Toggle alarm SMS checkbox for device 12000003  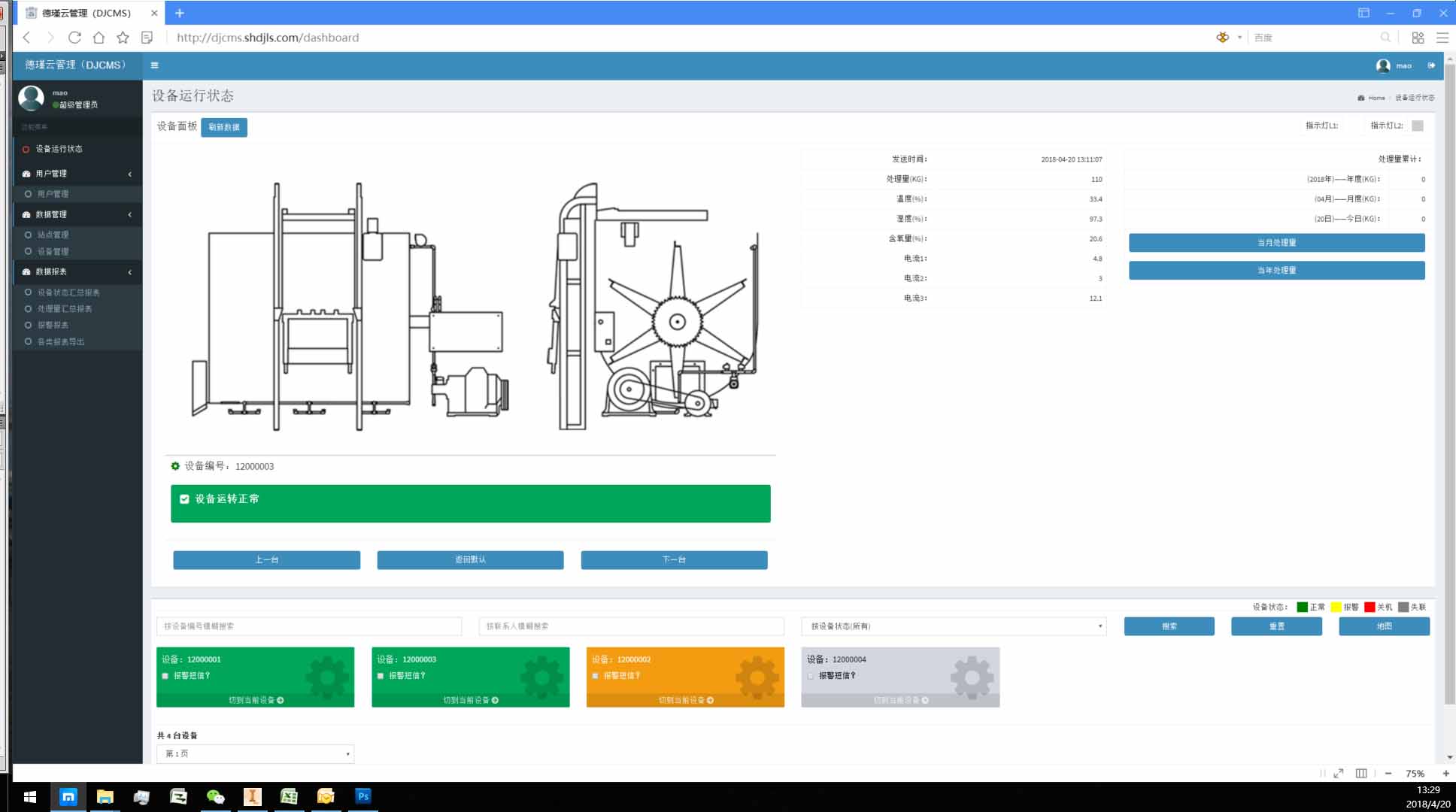tap(381, 676)
